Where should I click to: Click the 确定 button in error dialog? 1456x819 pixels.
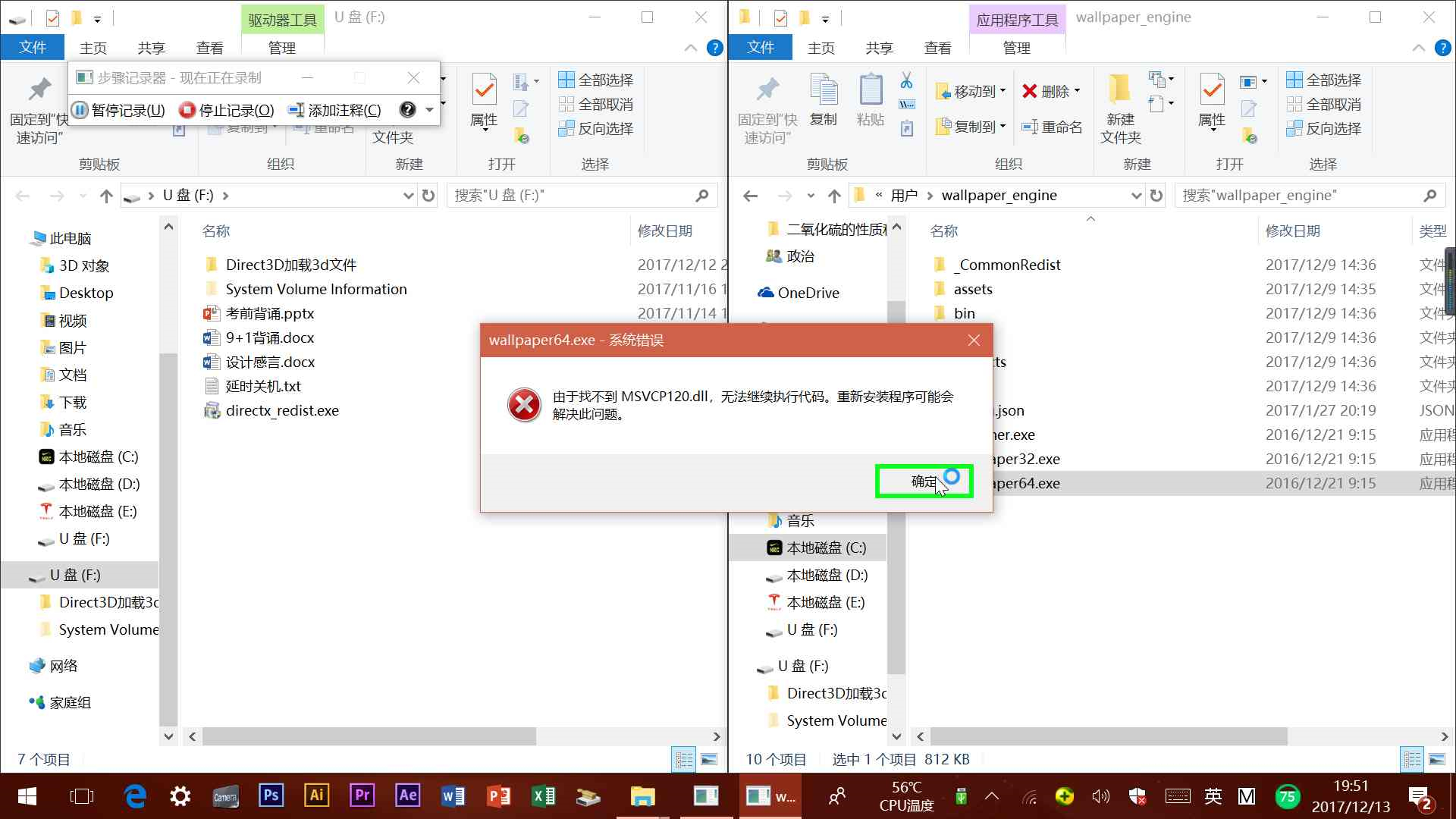pos(923,482)
